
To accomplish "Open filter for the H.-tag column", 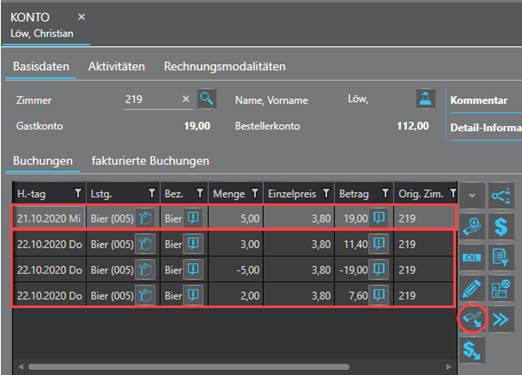I will 78,193.
